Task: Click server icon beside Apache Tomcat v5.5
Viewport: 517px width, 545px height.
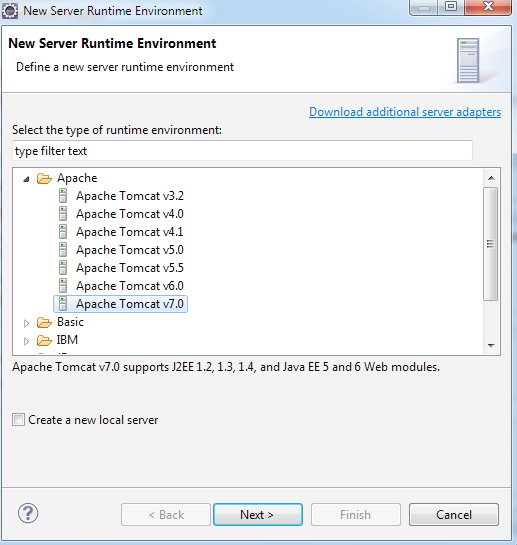Action: coord(63,268)
